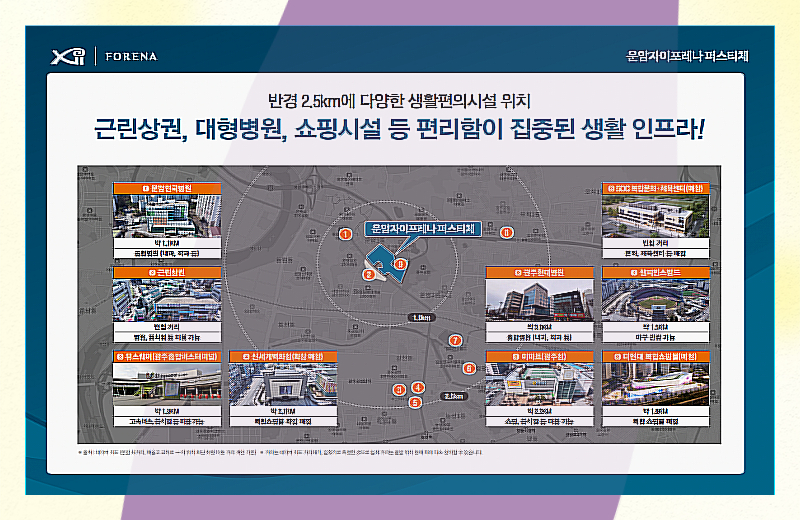
Task: Open the 운암한국병원 building photo
Action: pyautogui.click(x=167, y=216)
